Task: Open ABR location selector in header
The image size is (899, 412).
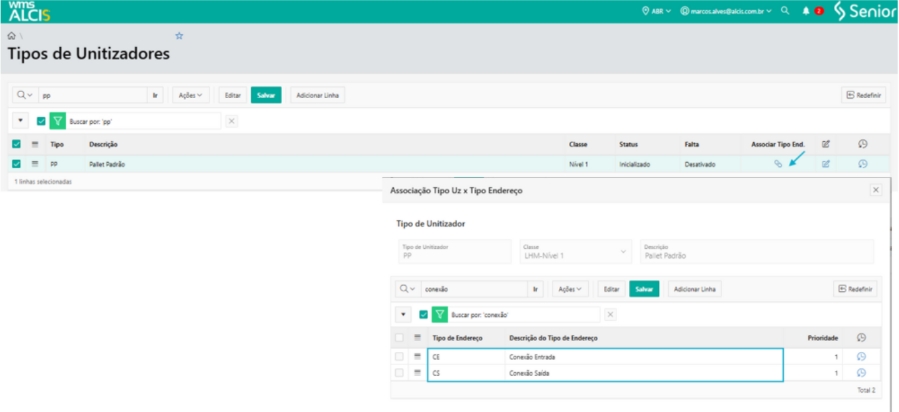Action: 656,11
